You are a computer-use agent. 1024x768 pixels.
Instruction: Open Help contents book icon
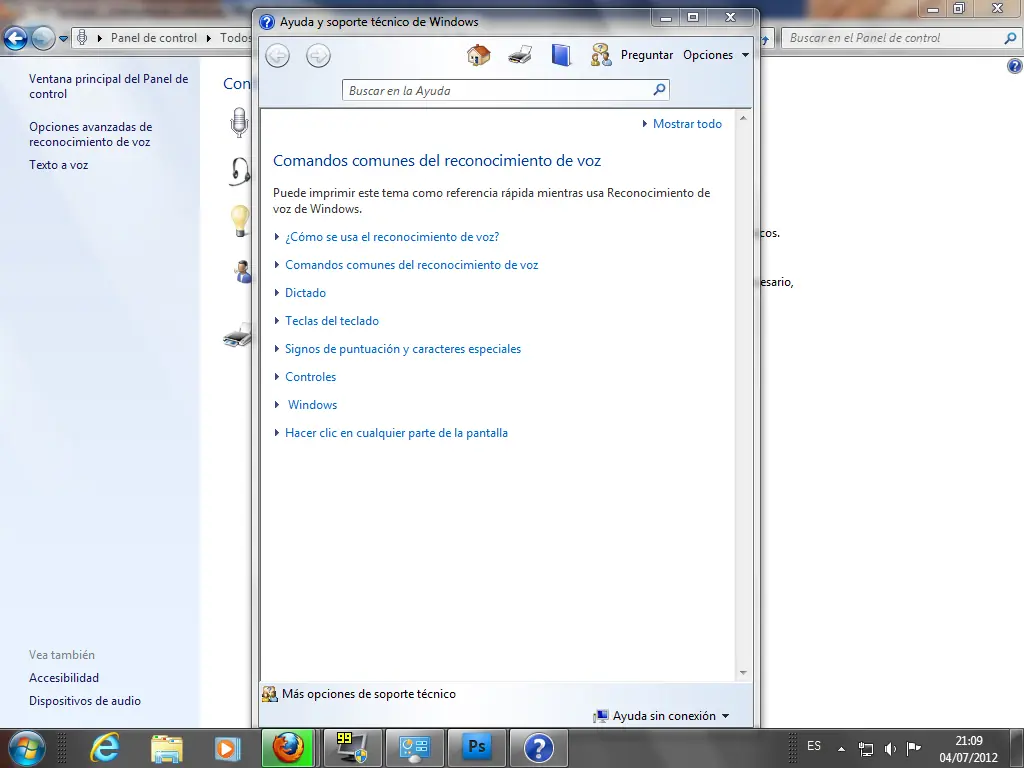click(561, 55)
